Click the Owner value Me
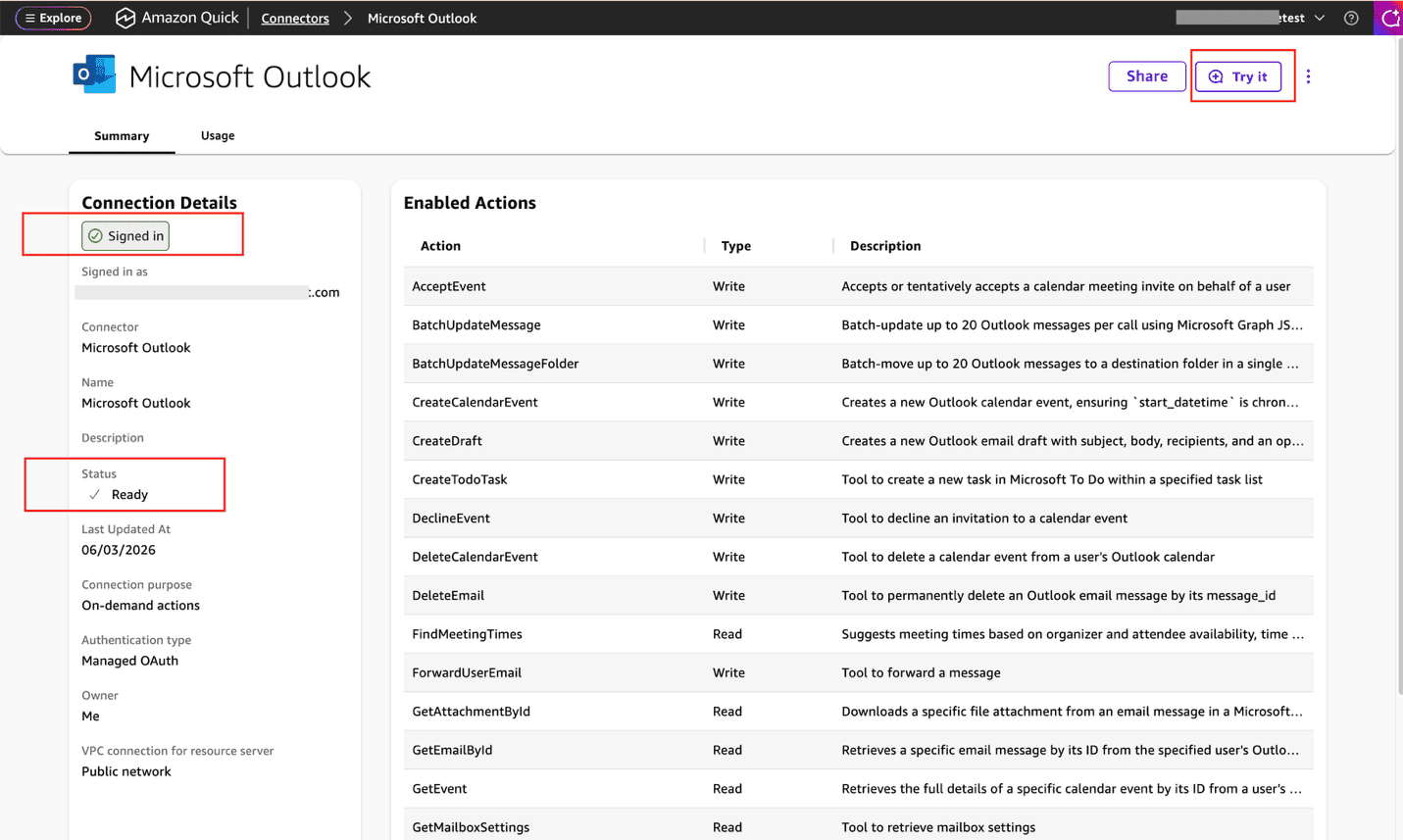 tap(90, 716)
